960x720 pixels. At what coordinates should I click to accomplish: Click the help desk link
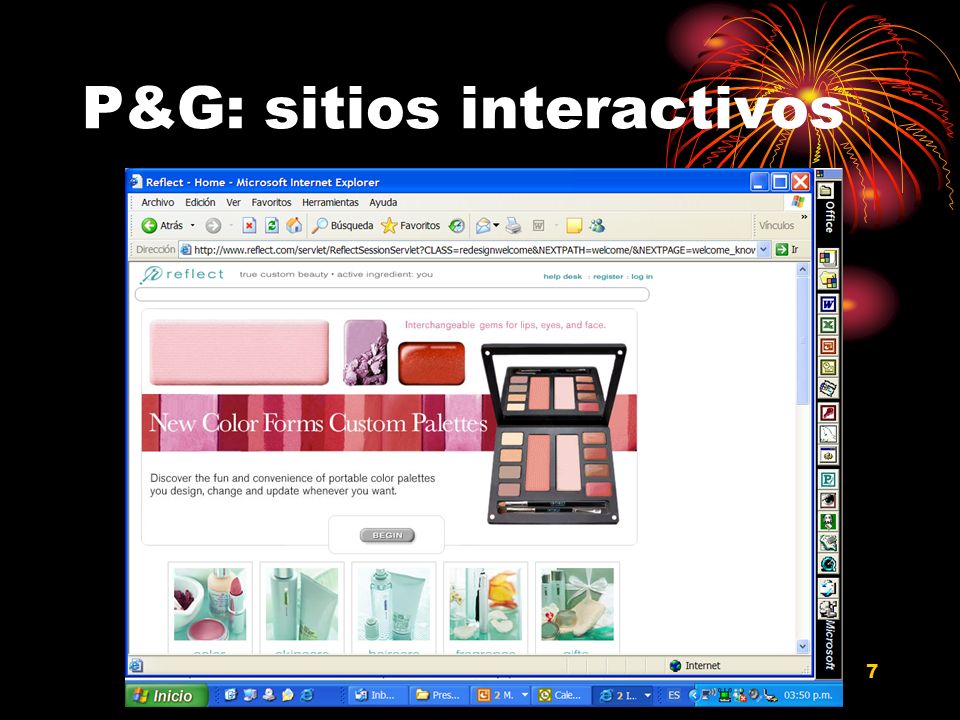point(563,277)
